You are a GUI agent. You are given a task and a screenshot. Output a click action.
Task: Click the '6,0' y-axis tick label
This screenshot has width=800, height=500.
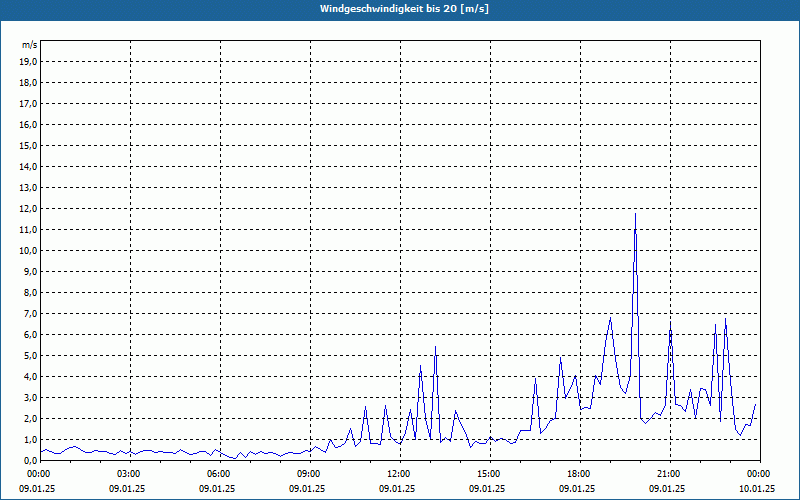[x=30, y=335]
